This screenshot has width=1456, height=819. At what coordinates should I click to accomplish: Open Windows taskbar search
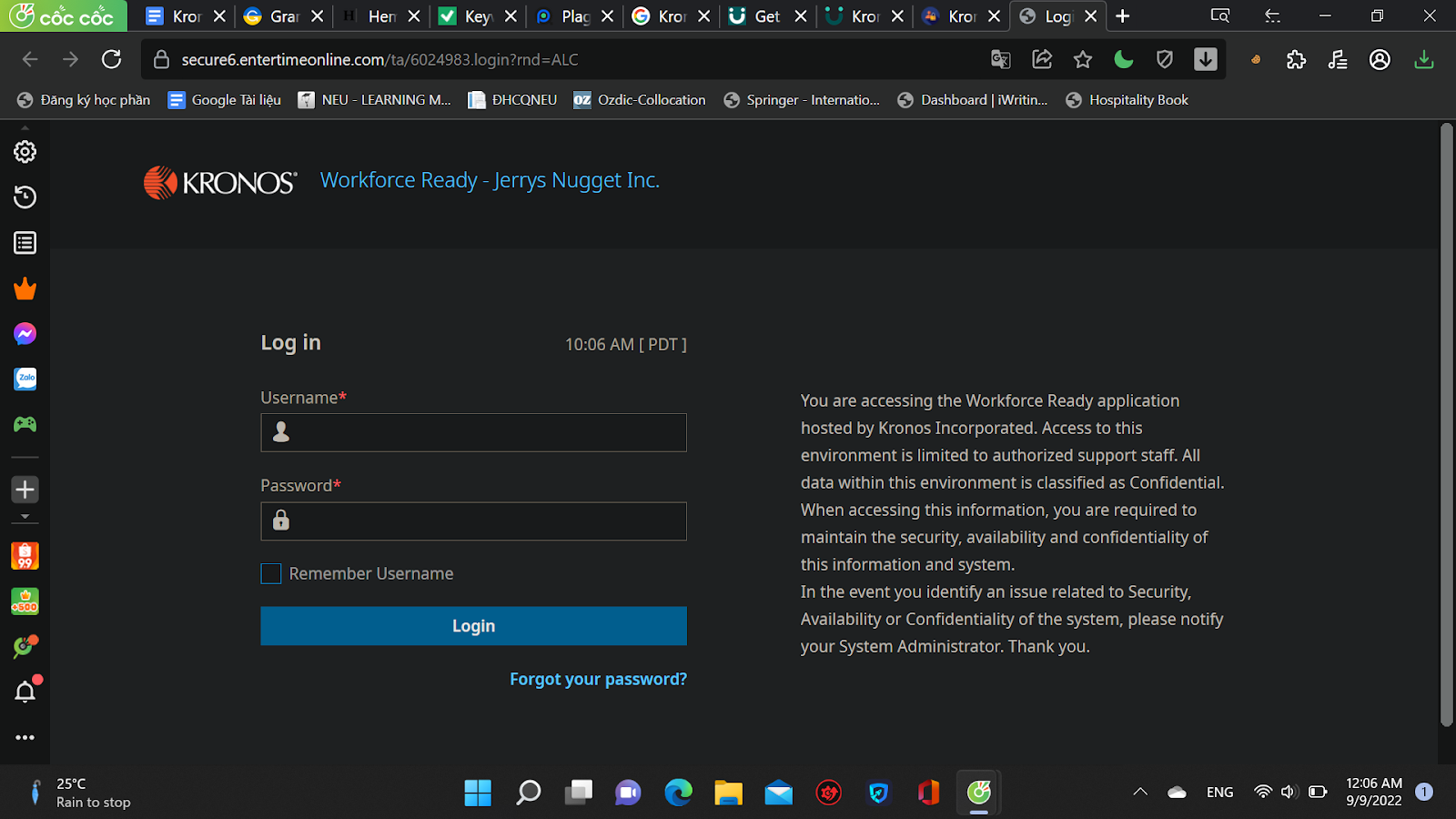click(x=529, y=793)
